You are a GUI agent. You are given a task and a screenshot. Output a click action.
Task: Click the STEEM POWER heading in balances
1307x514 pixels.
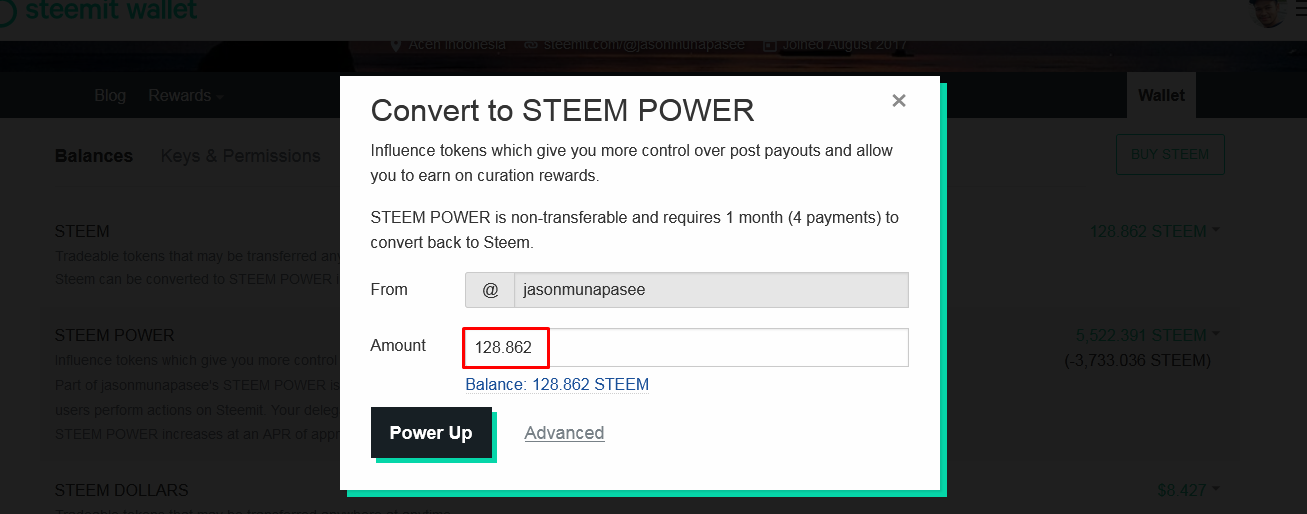pos(115,335)
